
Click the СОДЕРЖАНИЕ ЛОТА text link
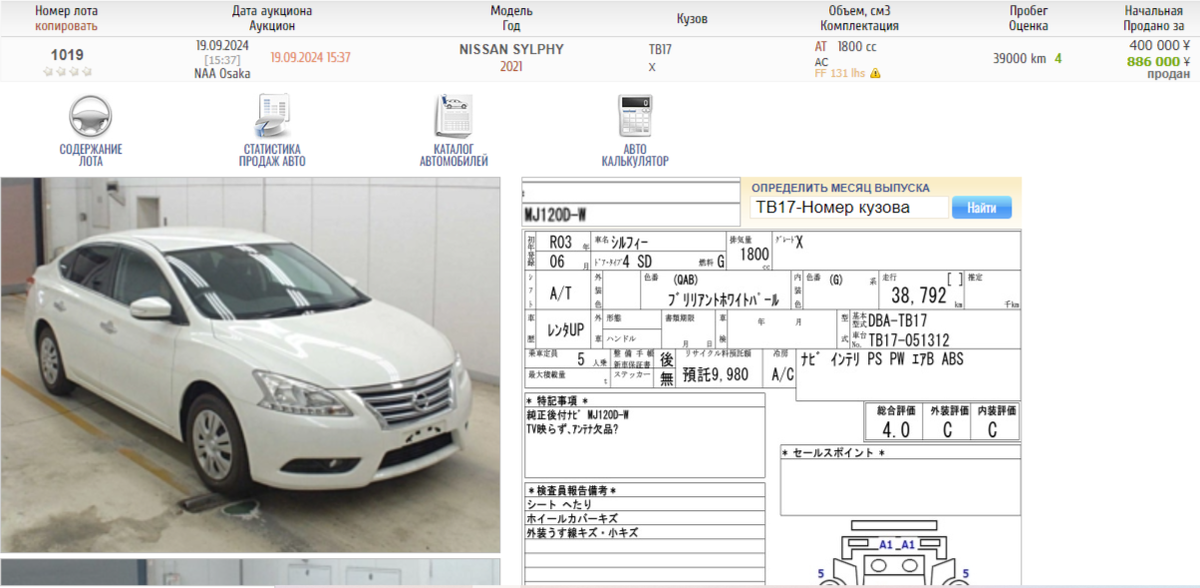91,155
